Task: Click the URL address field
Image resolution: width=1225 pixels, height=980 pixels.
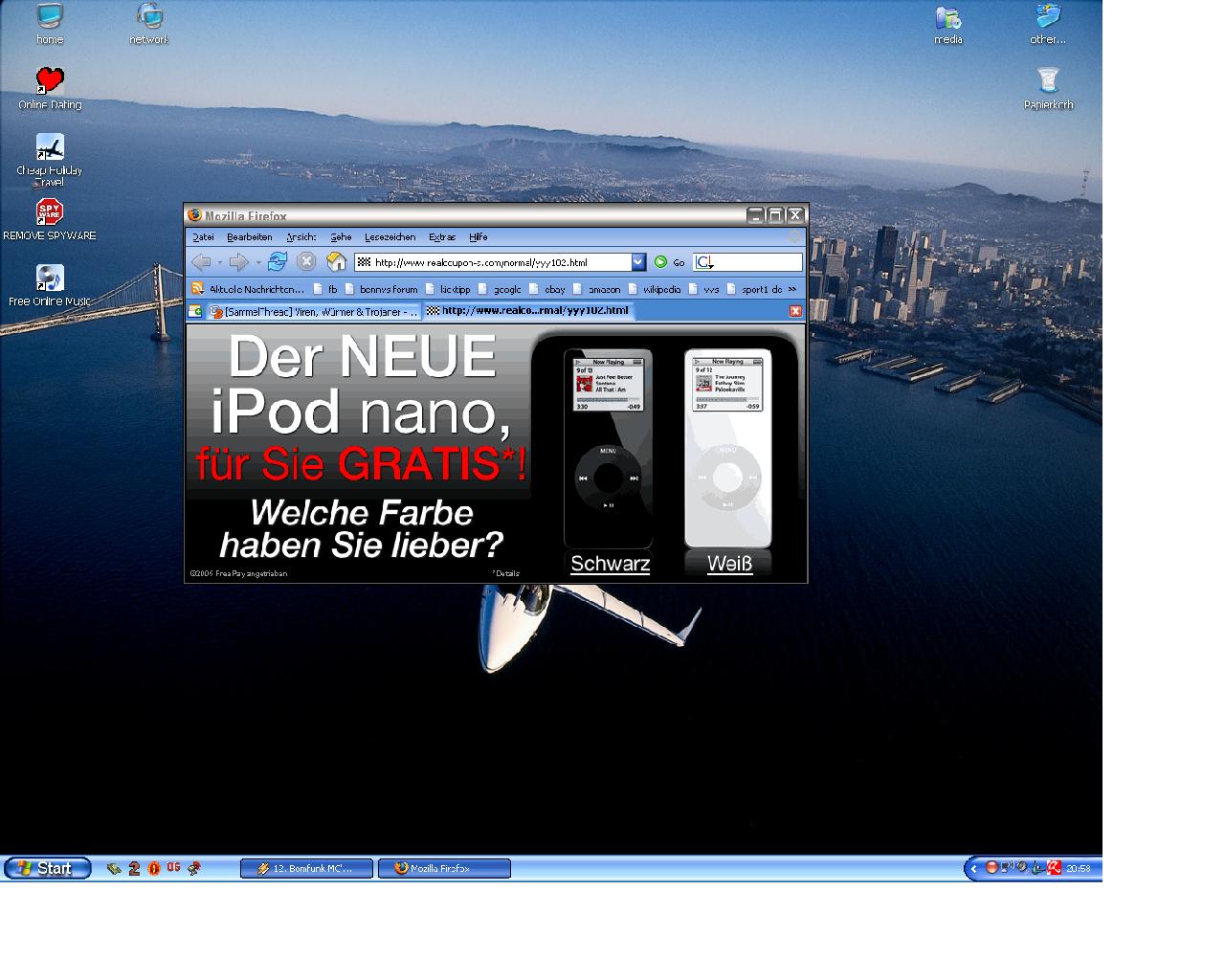Action: (x=493, y=262)
